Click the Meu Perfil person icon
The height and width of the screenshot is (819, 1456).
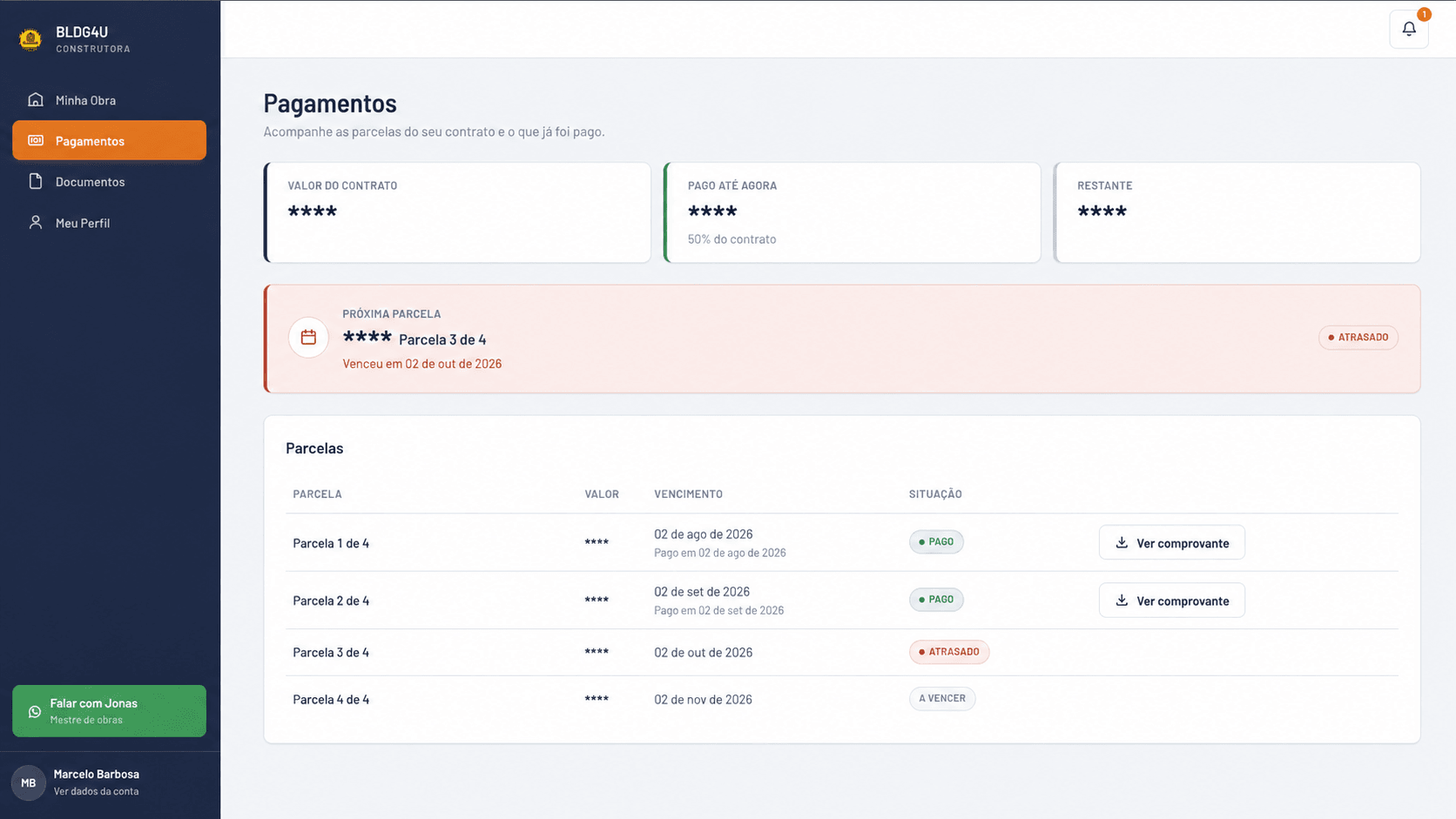tap(36, 222)
